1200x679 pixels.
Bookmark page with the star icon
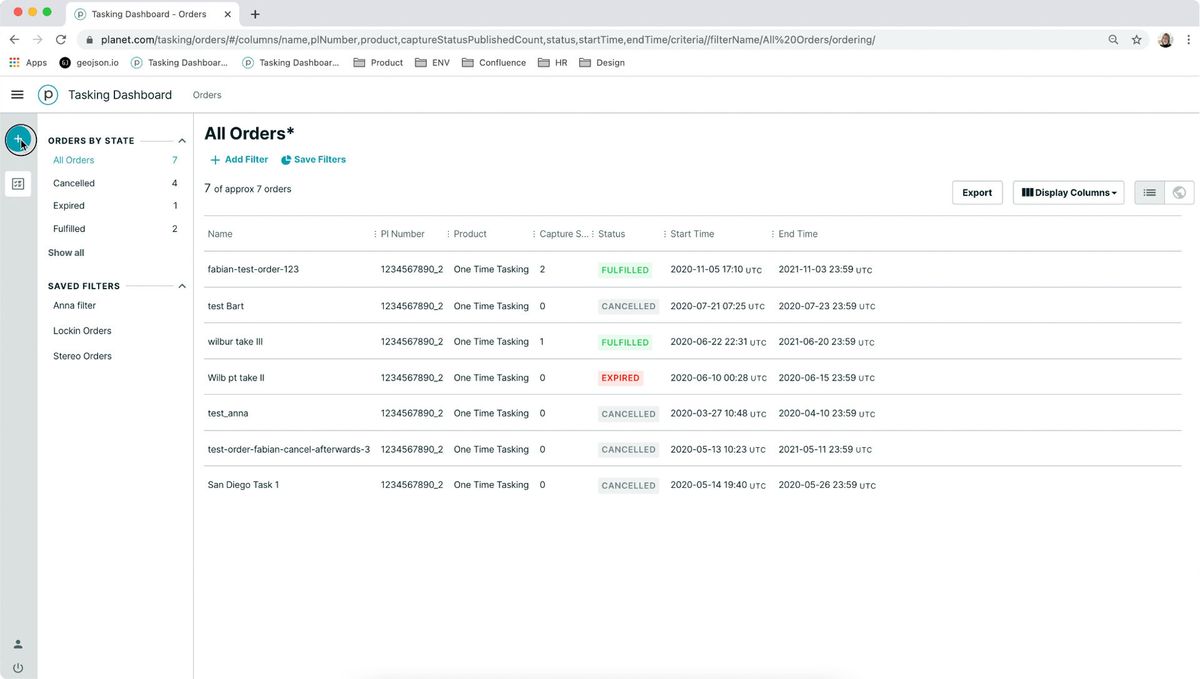[x=1137, y=40]
